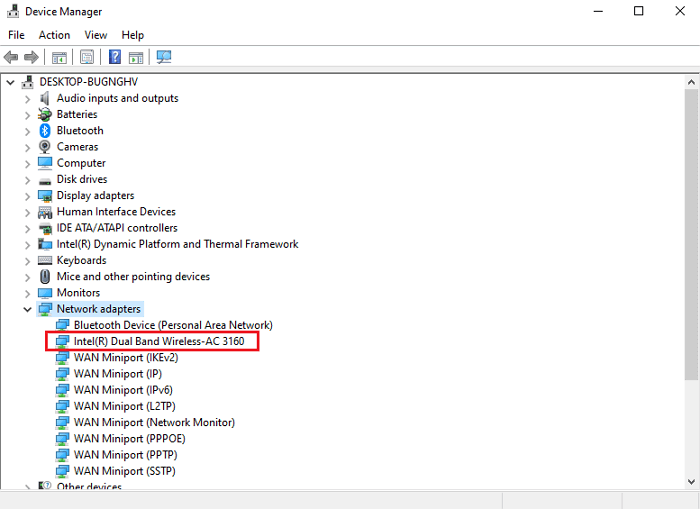Collapse the Network adapters category

27,310
